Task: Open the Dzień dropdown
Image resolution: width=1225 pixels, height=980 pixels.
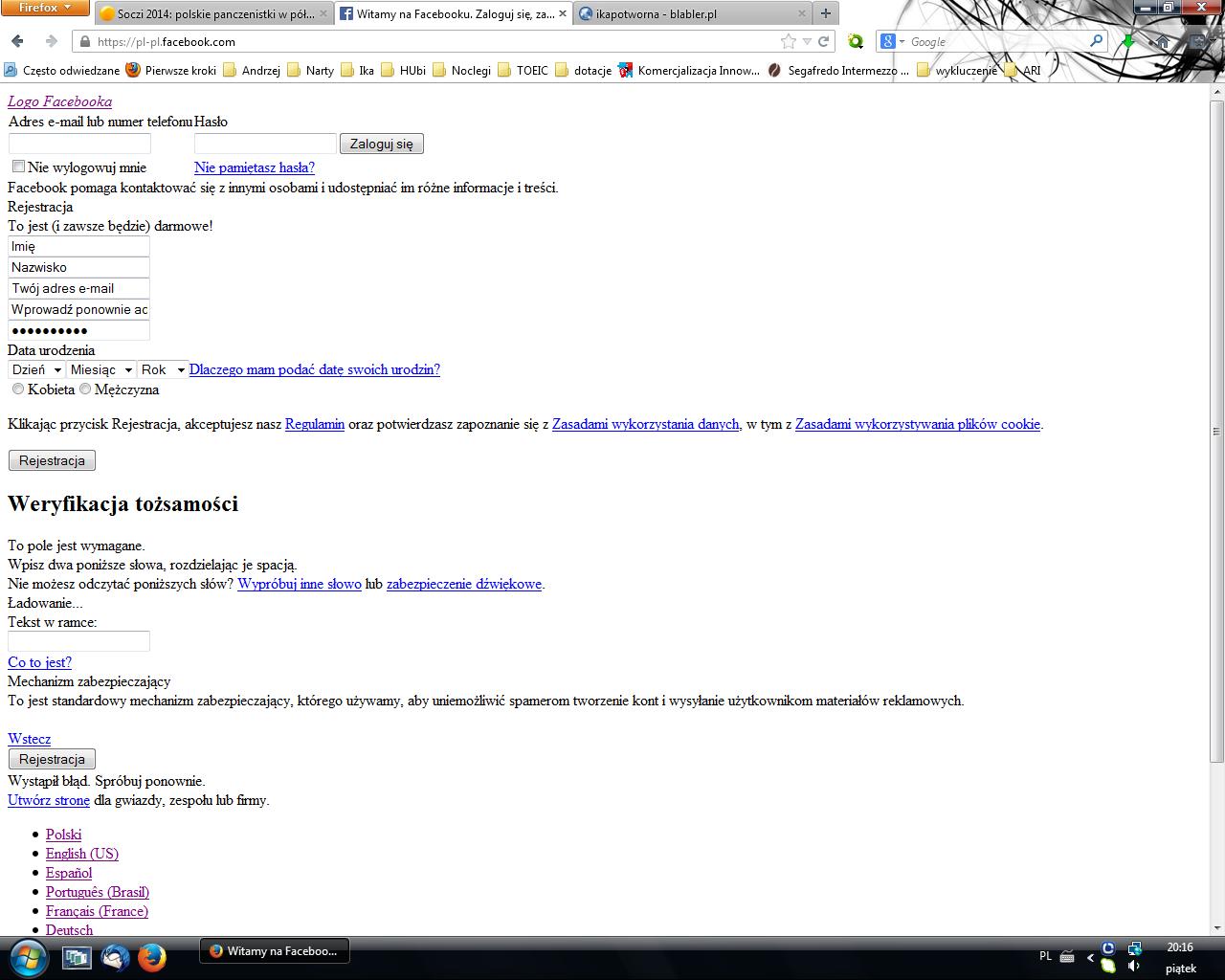Action: (36, 369)
